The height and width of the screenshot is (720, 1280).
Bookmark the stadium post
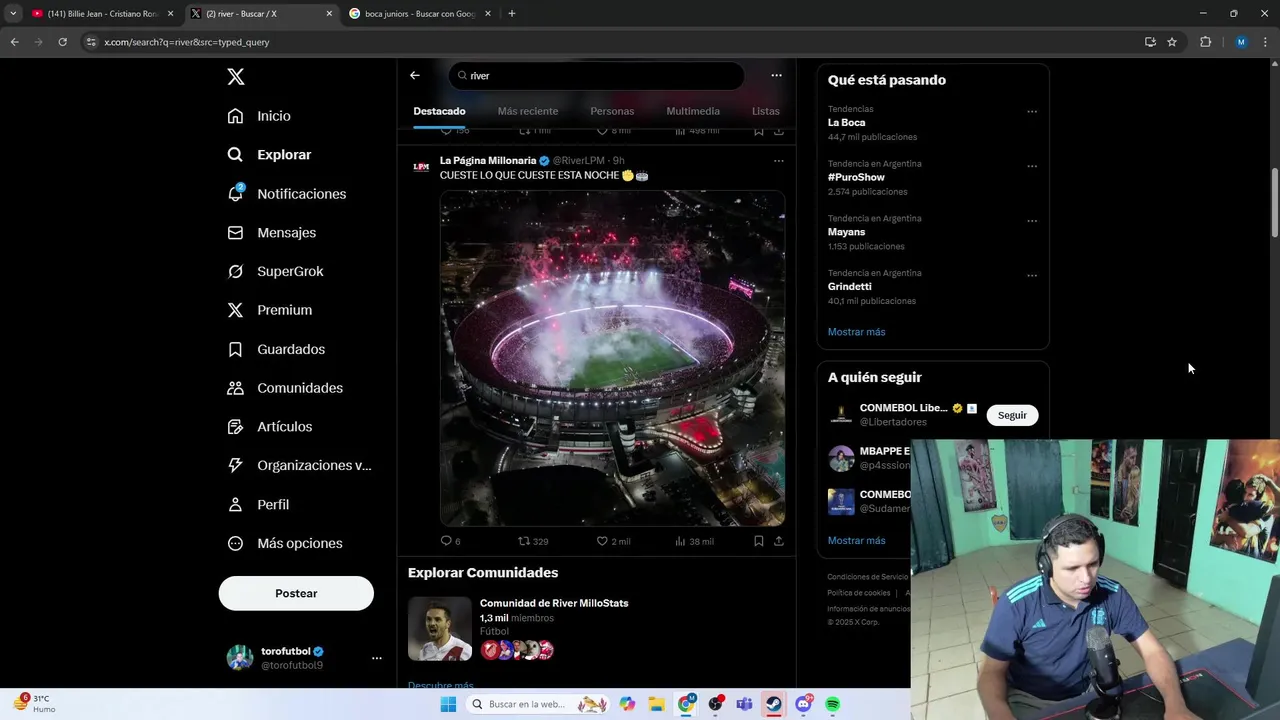point(759,541)
